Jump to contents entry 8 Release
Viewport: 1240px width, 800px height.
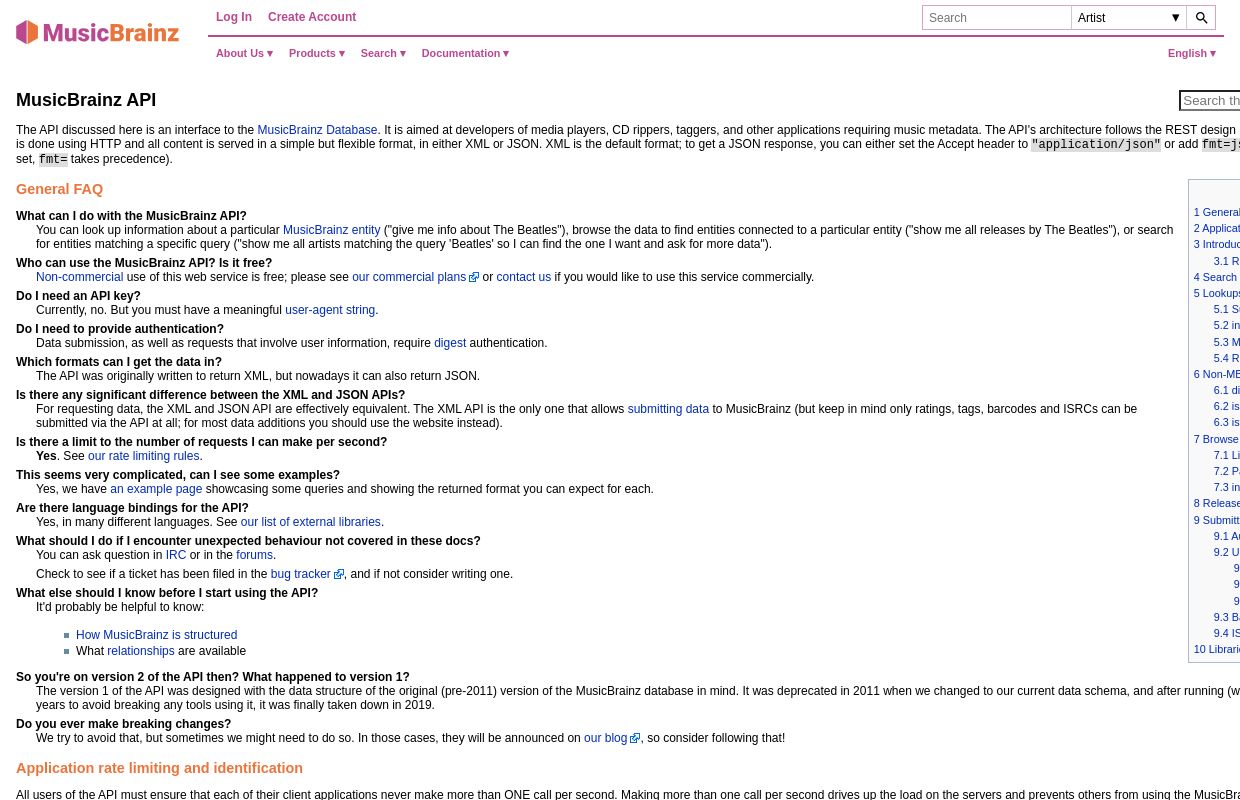pos(1216,503)
